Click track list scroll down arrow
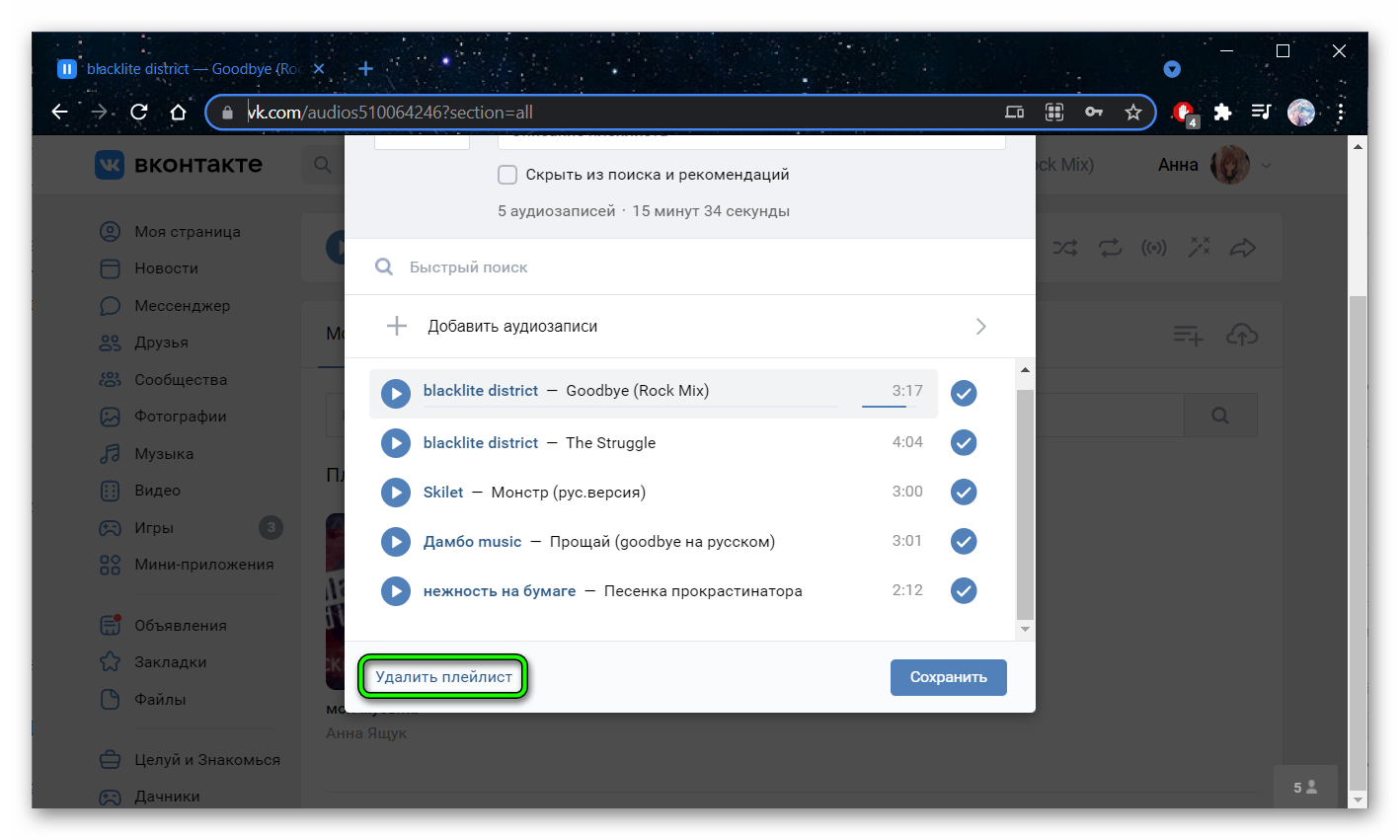Screen dimensions: 1400x840 pos(1025,630)
